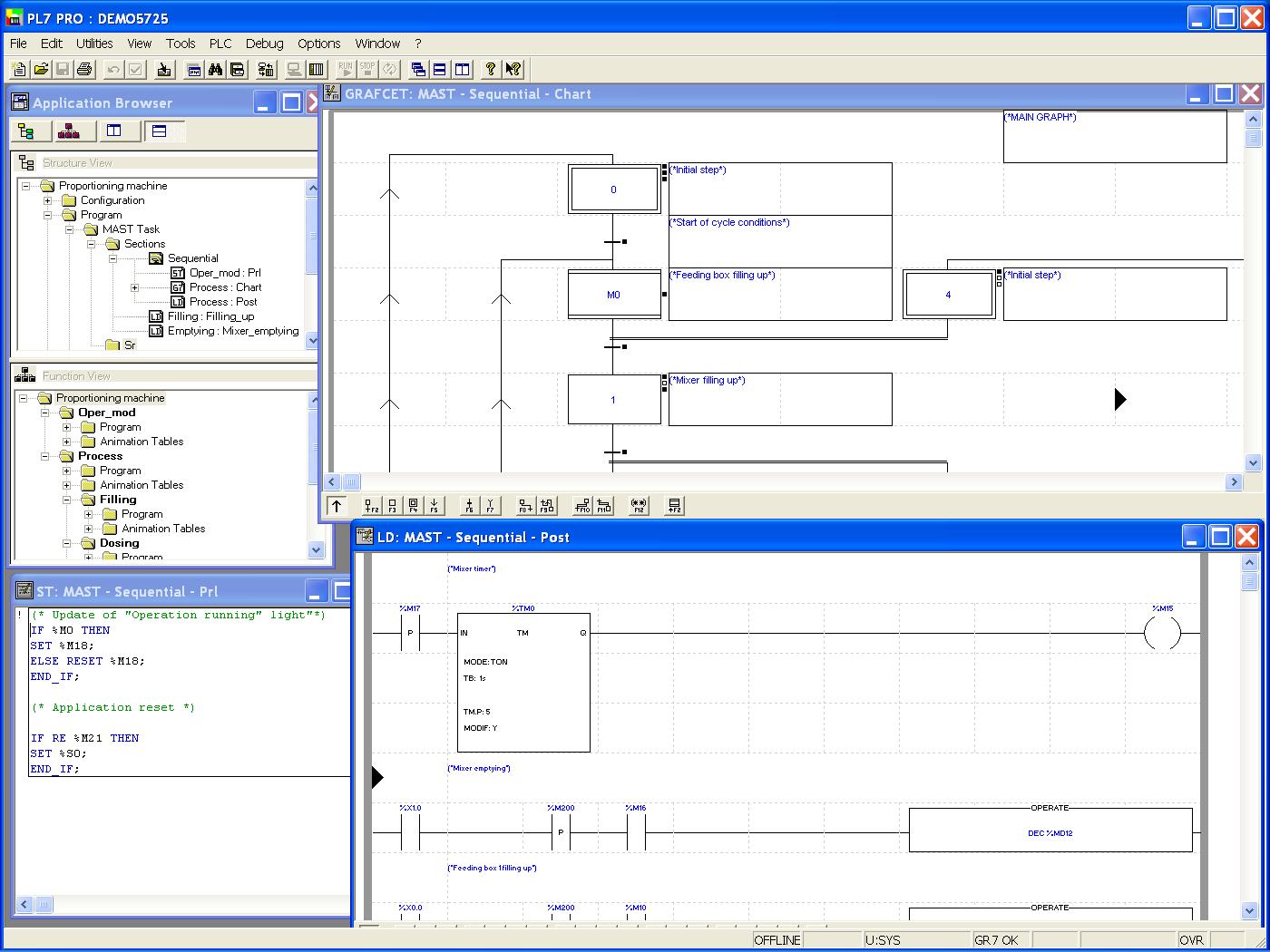1270x952 pixels.
Task: Click the Cascade windows toolbar icon
Action: (x=418, y=69)
